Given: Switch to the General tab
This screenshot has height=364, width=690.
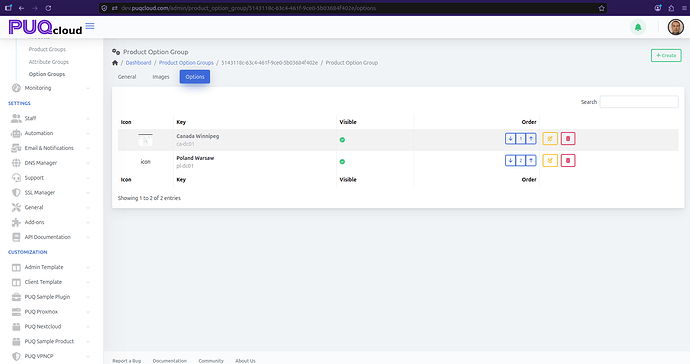Looking at the screenshot, I should click(x=127, y=77).
